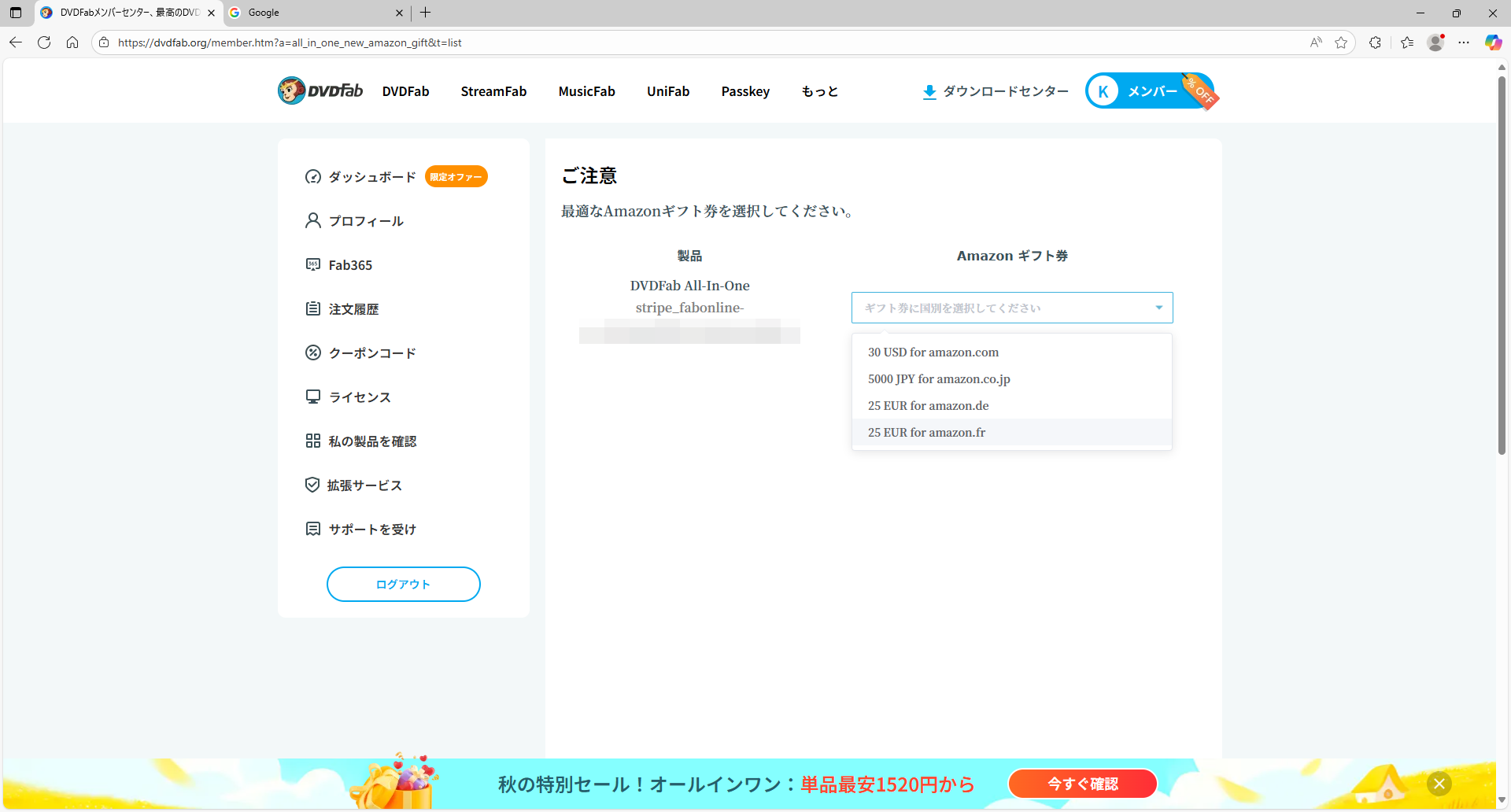Open the ライセンス license page
The image size is (1511, 812).
click(x=359, y=397)
